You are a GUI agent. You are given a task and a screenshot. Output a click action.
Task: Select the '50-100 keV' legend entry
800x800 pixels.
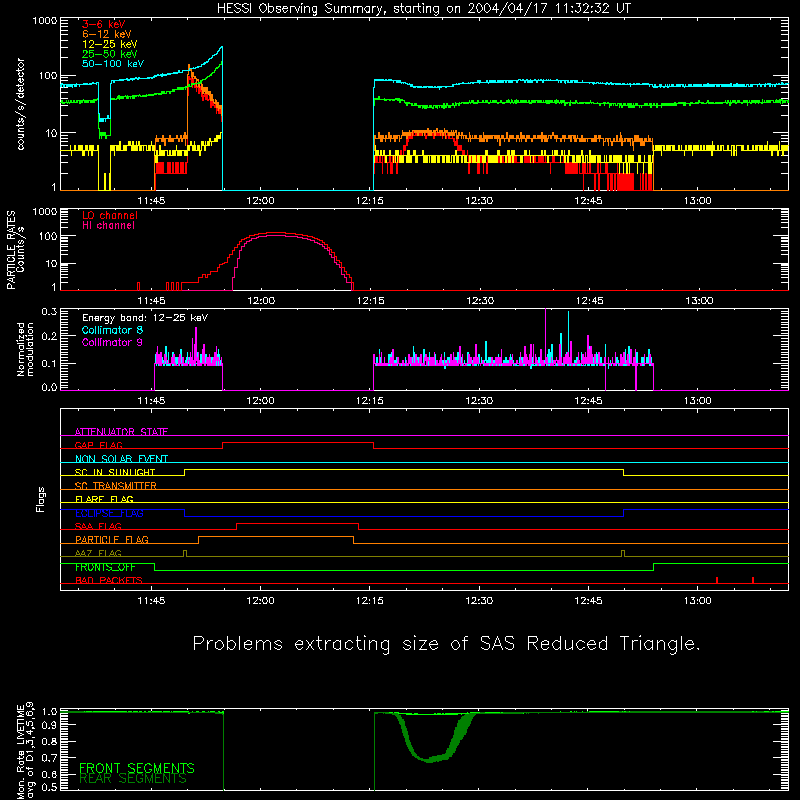coord(112,64)
